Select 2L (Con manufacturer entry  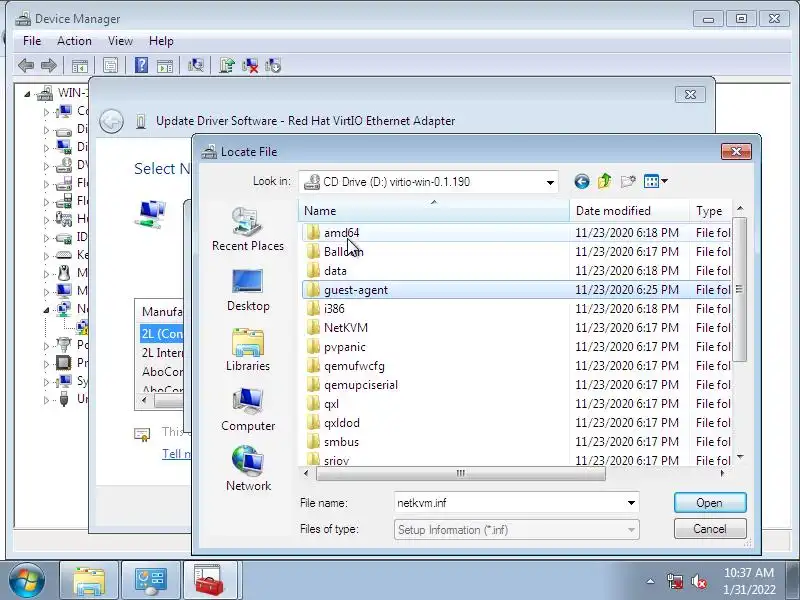tap(162, 334)
